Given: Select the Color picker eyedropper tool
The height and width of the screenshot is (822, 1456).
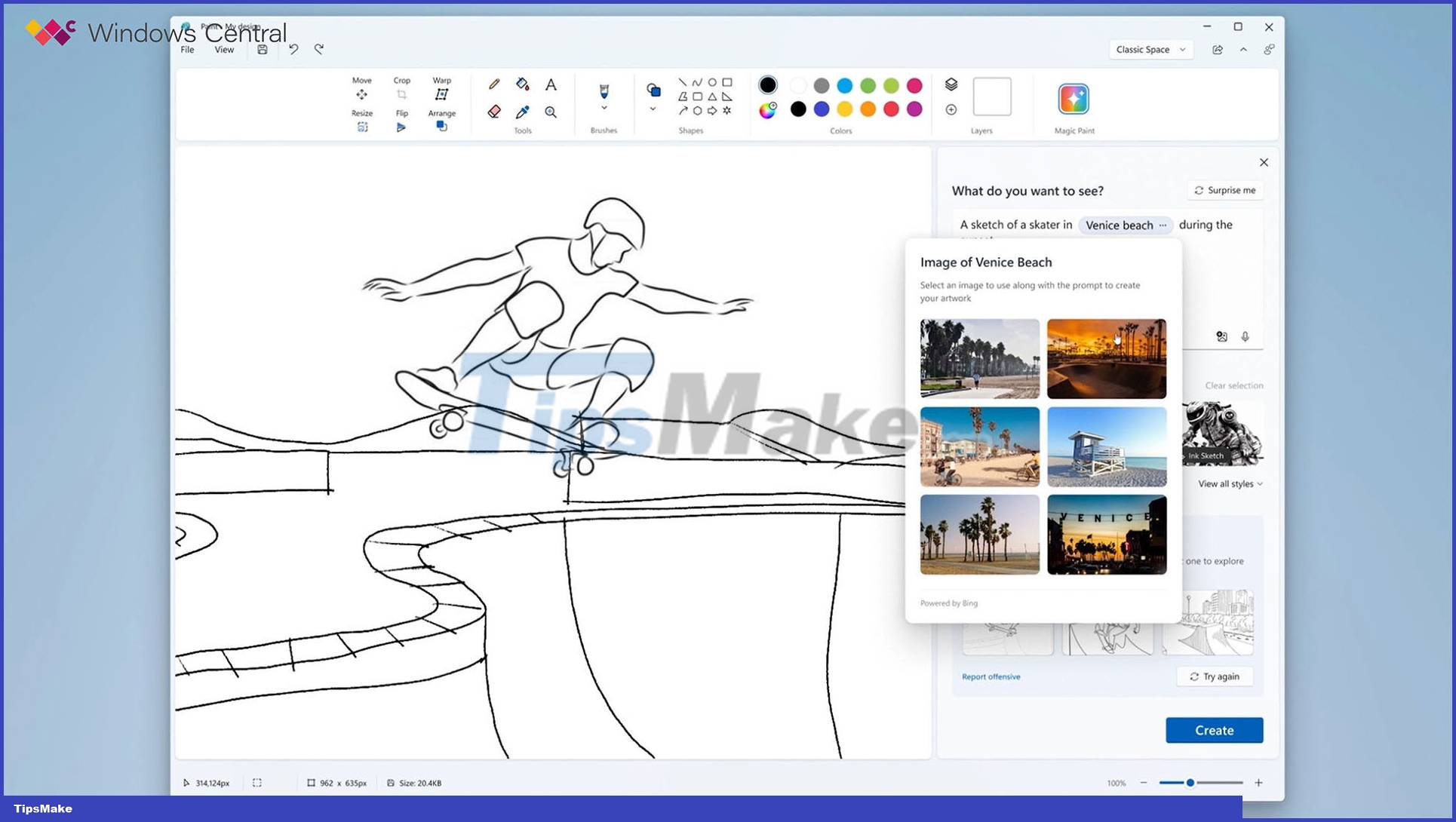Looking at the screenshot, I should [522, 112].
